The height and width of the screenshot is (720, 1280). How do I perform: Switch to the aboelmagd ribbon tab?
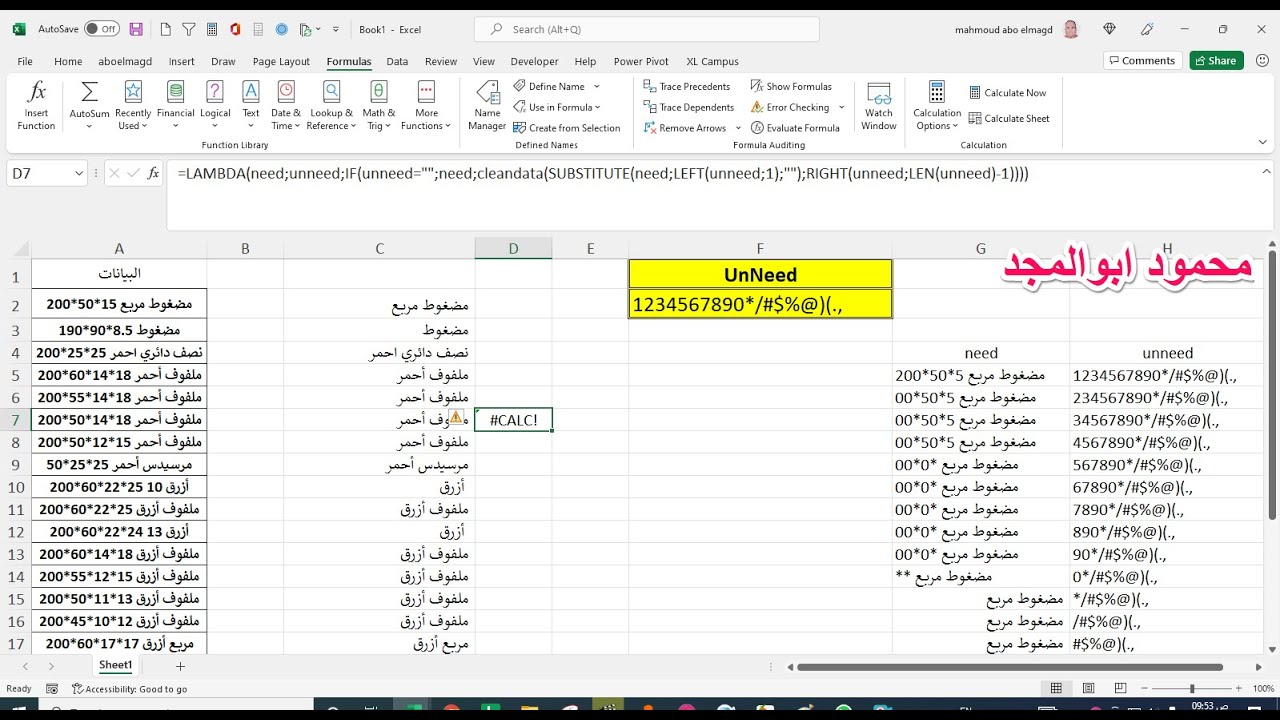125,61
